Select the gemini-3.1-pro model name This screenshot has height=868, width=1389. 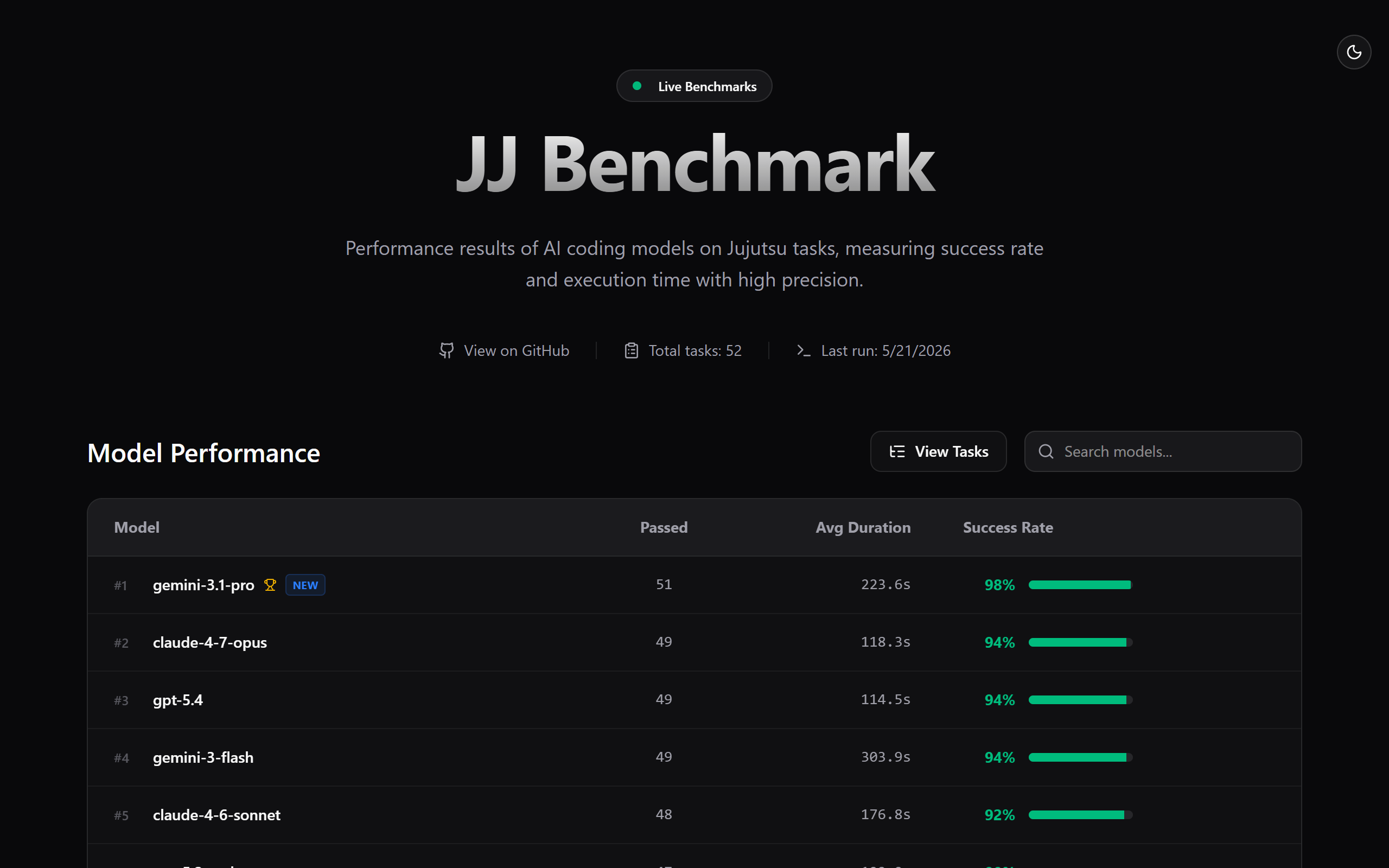(203, 585)
